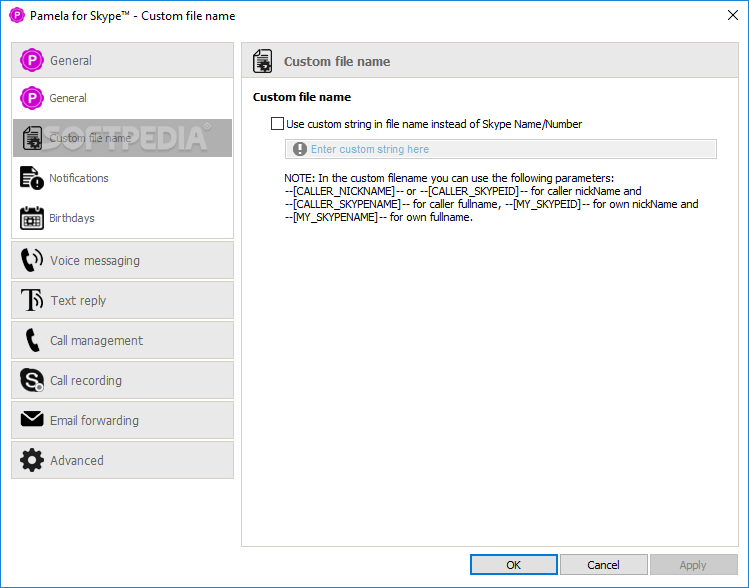Click the Voice messaging phone icon

coord(32,260)
